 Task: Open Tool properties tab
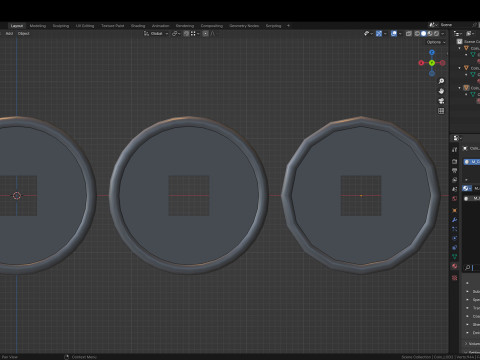point(454,150)
